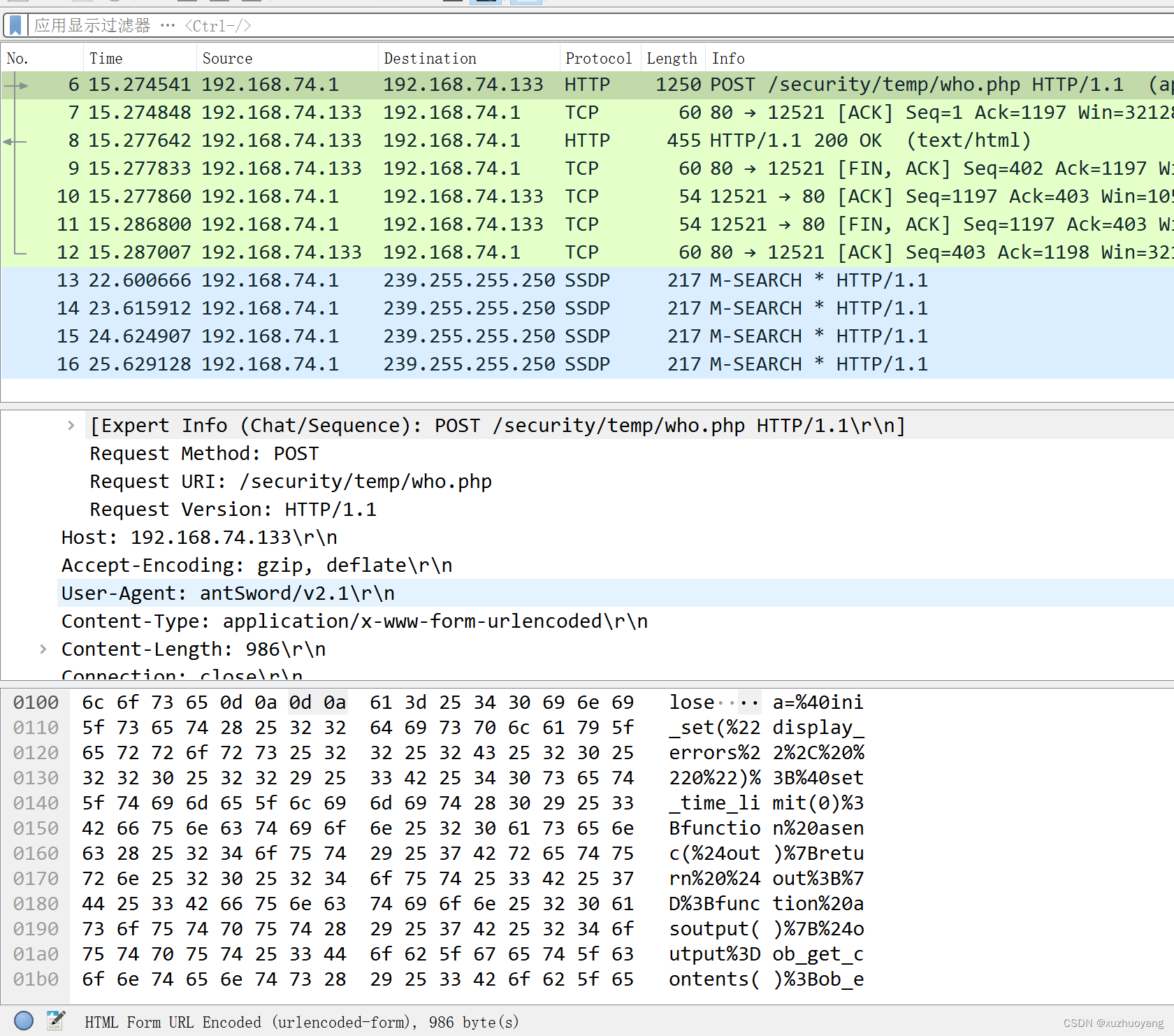Select packet 13 SSDP M-SEARCH row
This screenshot has width=1174, height=1036.
587,280
